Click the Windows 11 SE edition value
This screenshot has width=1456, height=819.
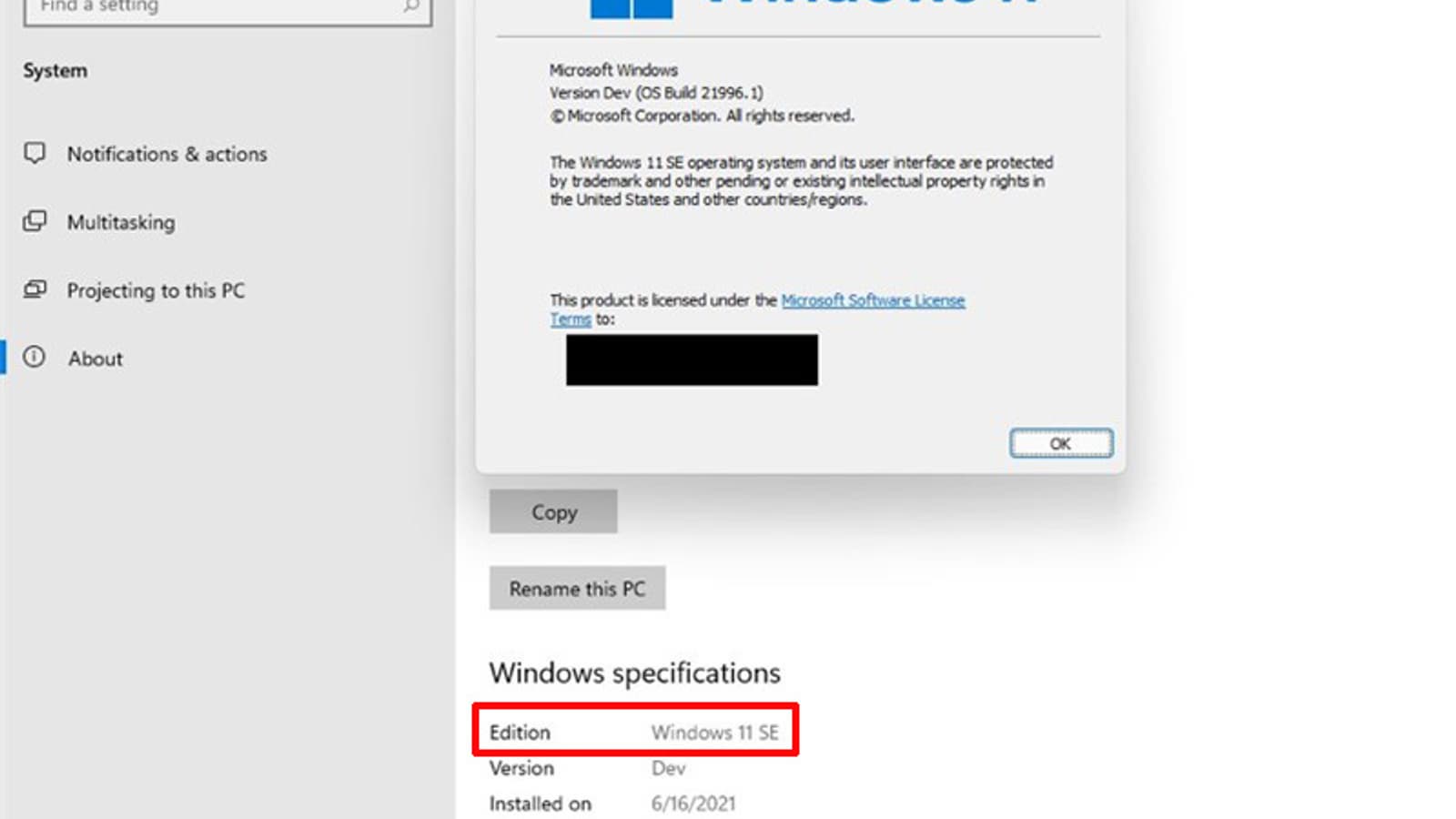[x=715, y=733]
